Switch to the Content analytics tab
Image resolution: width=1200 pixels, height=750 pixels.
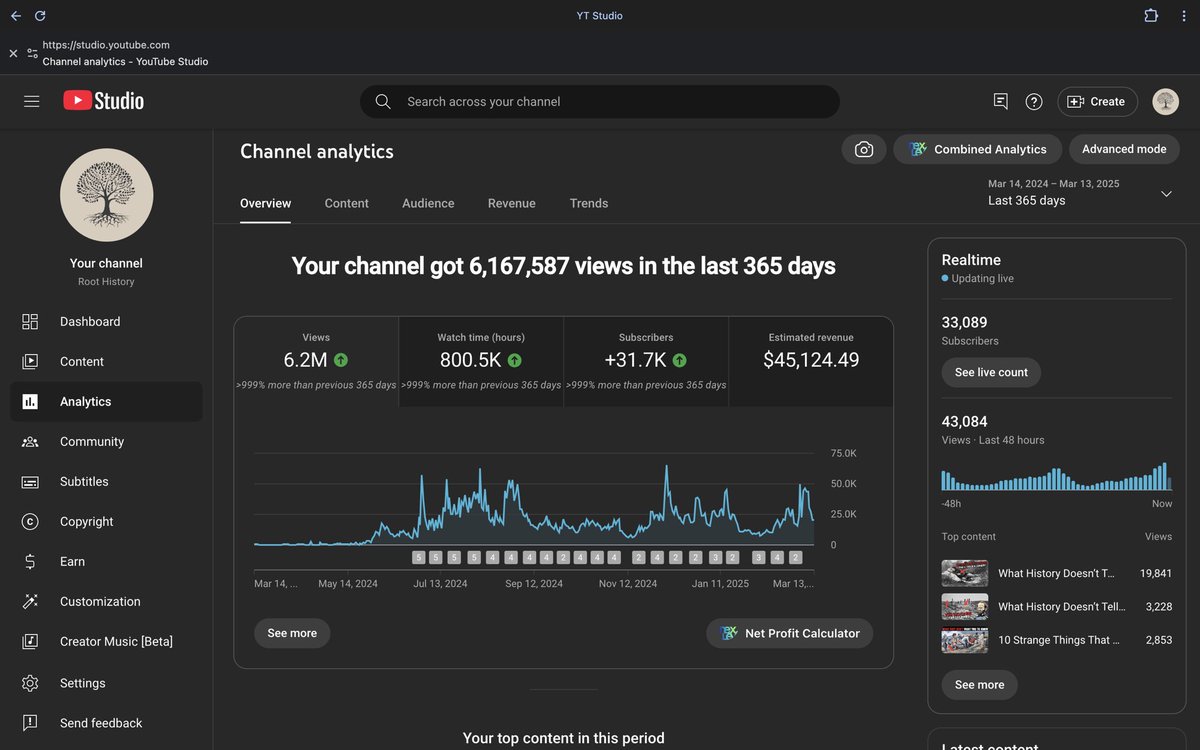pos(347,203)
